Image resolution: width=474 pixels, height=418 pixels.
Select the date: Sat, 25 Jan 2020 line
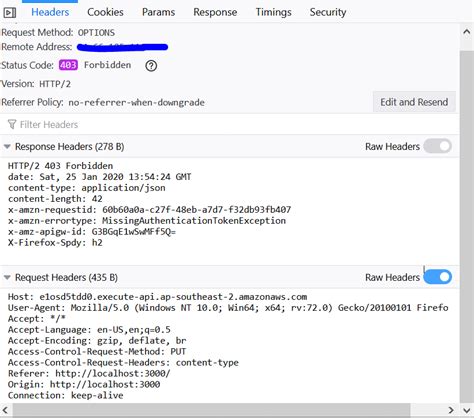pyautogui.click(x=100, y=177)
